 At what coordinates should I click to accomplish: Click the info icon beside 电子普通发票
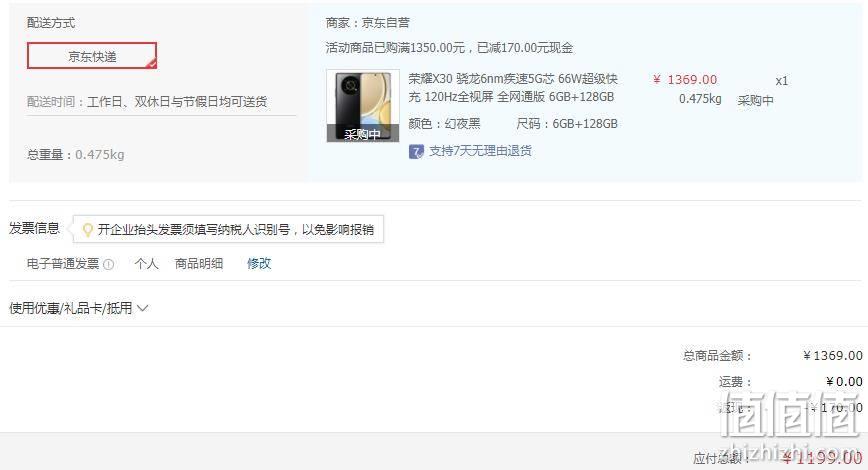click(108, 265)
